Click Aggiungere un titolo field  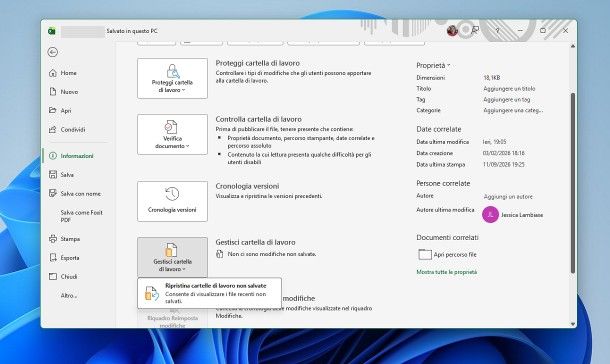(509, 89)
